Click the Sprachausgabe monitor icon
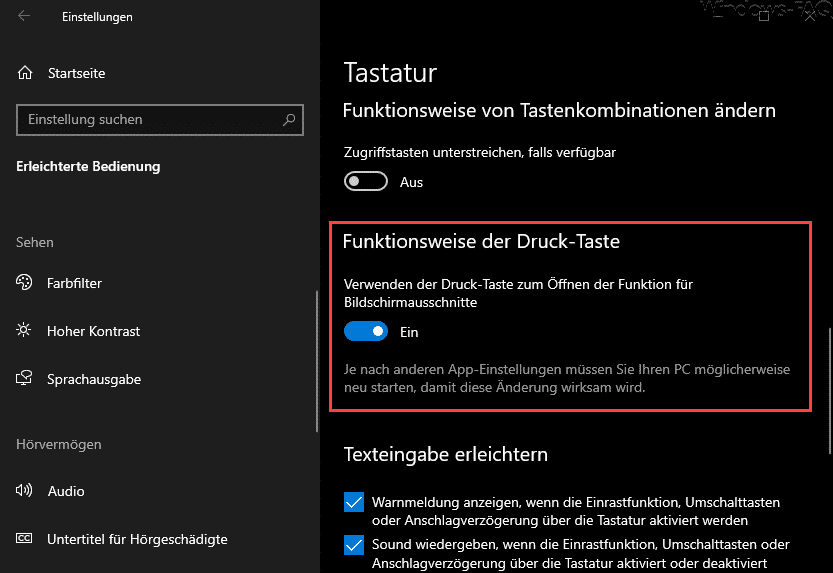This screenshot has height=573, width=833. click(x=24, y=378)
